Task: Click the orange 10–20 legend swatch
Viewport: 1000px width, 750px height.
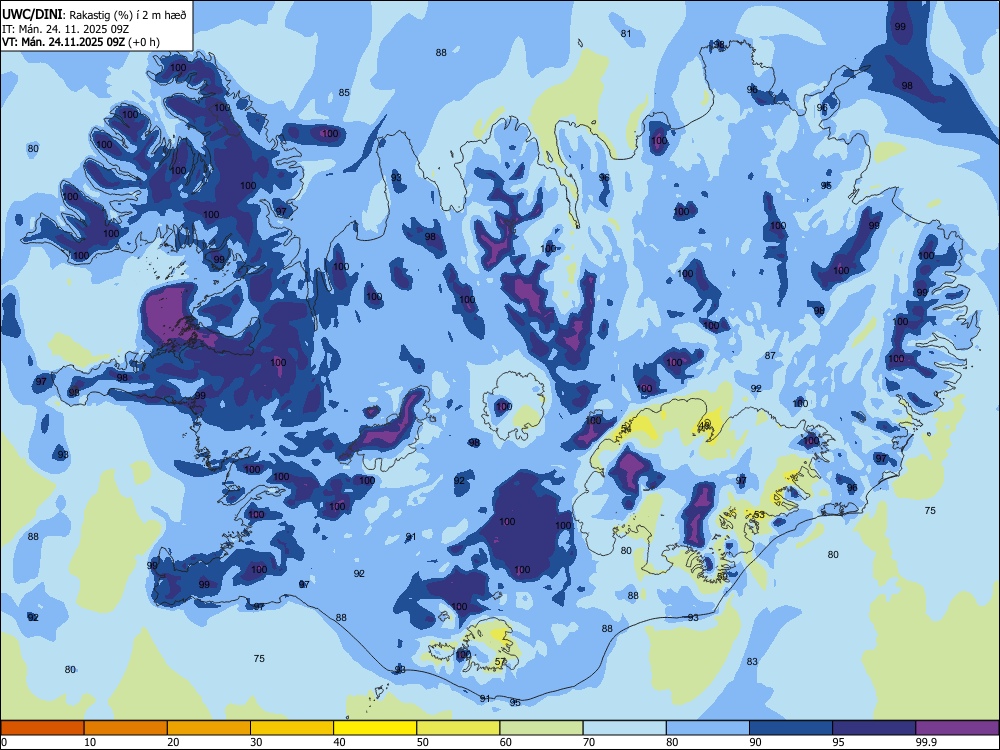Action: point(126,728)
